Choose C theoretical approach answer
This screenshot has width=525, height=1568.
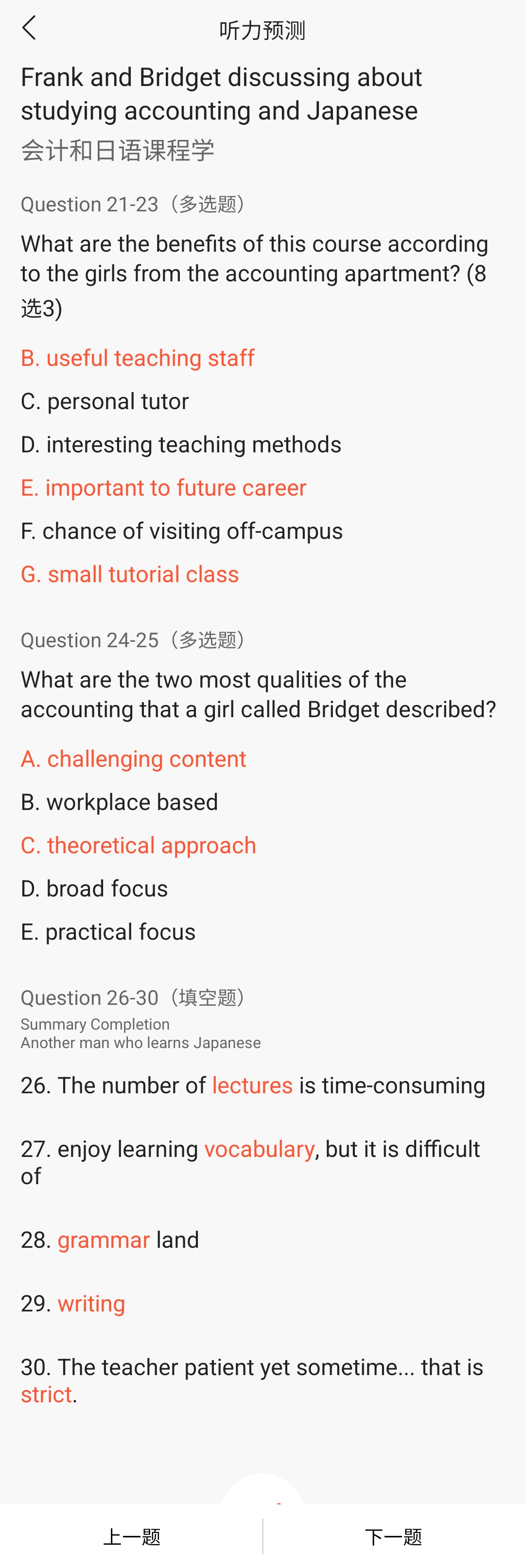coord(138,845)
